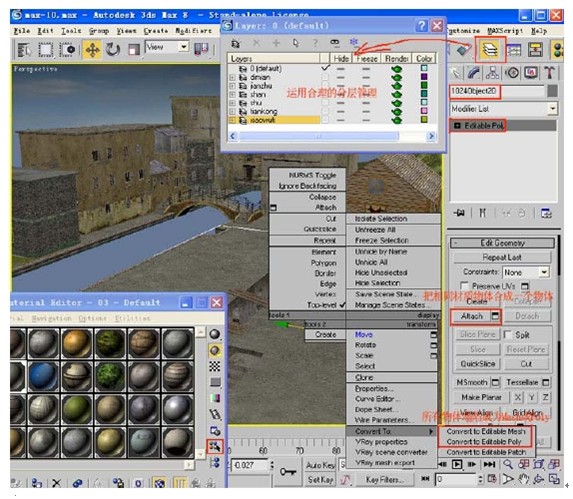This screenshot has height=499, width=573.
Task: Choose Convert to Editable Poly
Action: [484, 442]
